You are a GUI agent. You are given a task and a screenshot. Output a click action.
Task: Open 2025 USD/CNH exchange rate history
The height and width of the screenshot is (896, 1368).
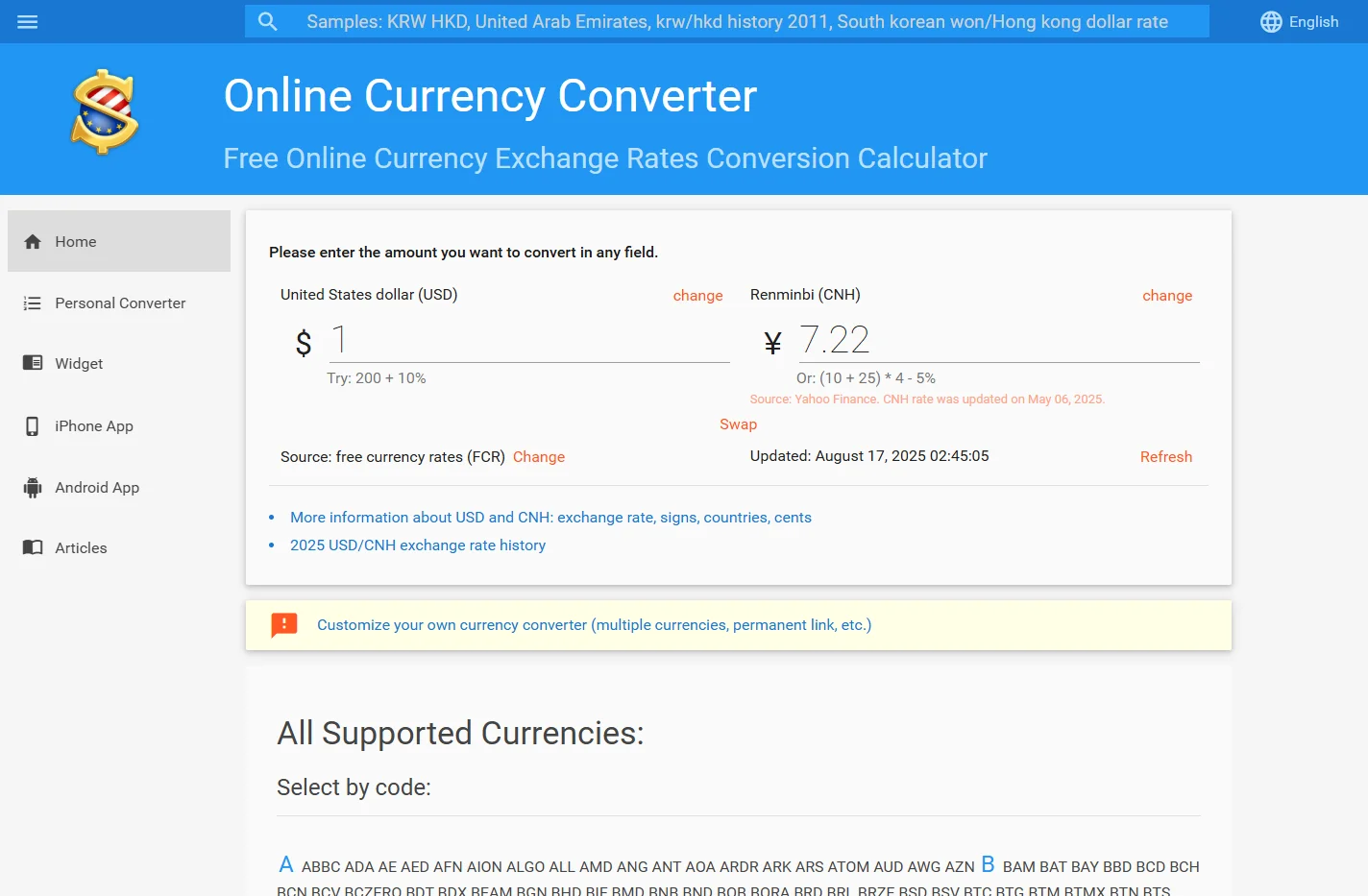[418, 545]
